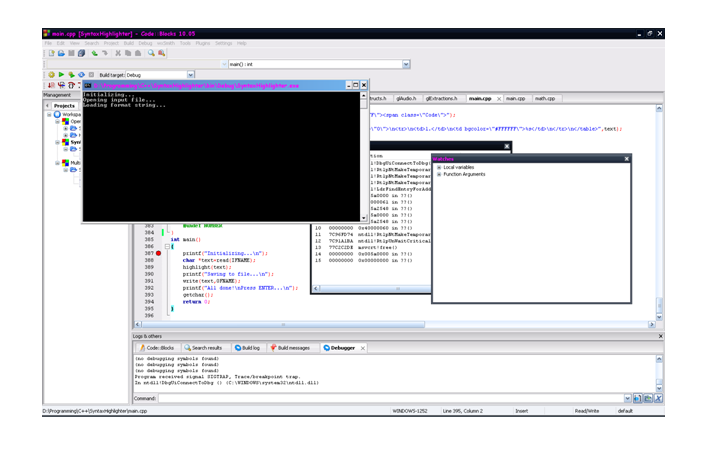The width and height of the screenshot is (720, 450).
Task: Open the File menu
Action: pos(48,43)
